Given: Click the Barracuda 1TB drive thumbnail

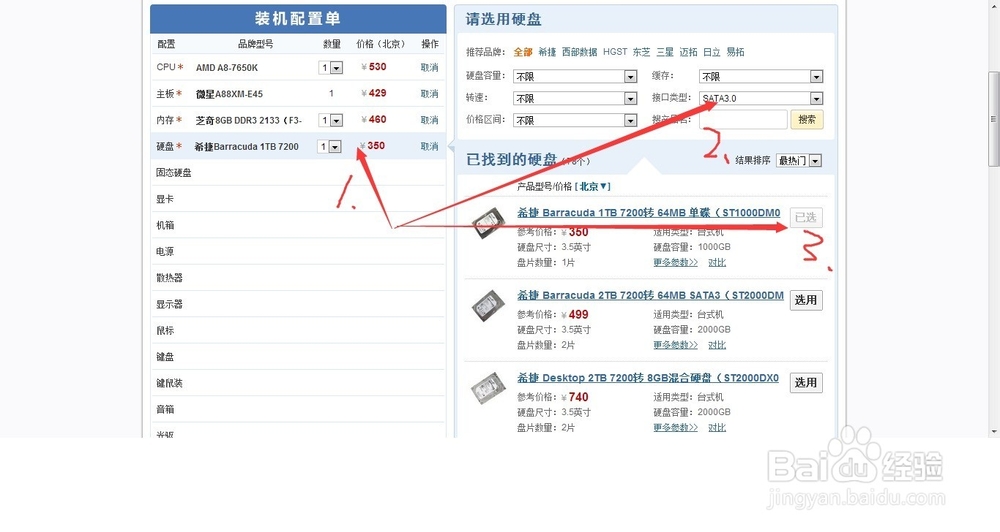Looking at the screenshot, I should [x=489, y=224].
